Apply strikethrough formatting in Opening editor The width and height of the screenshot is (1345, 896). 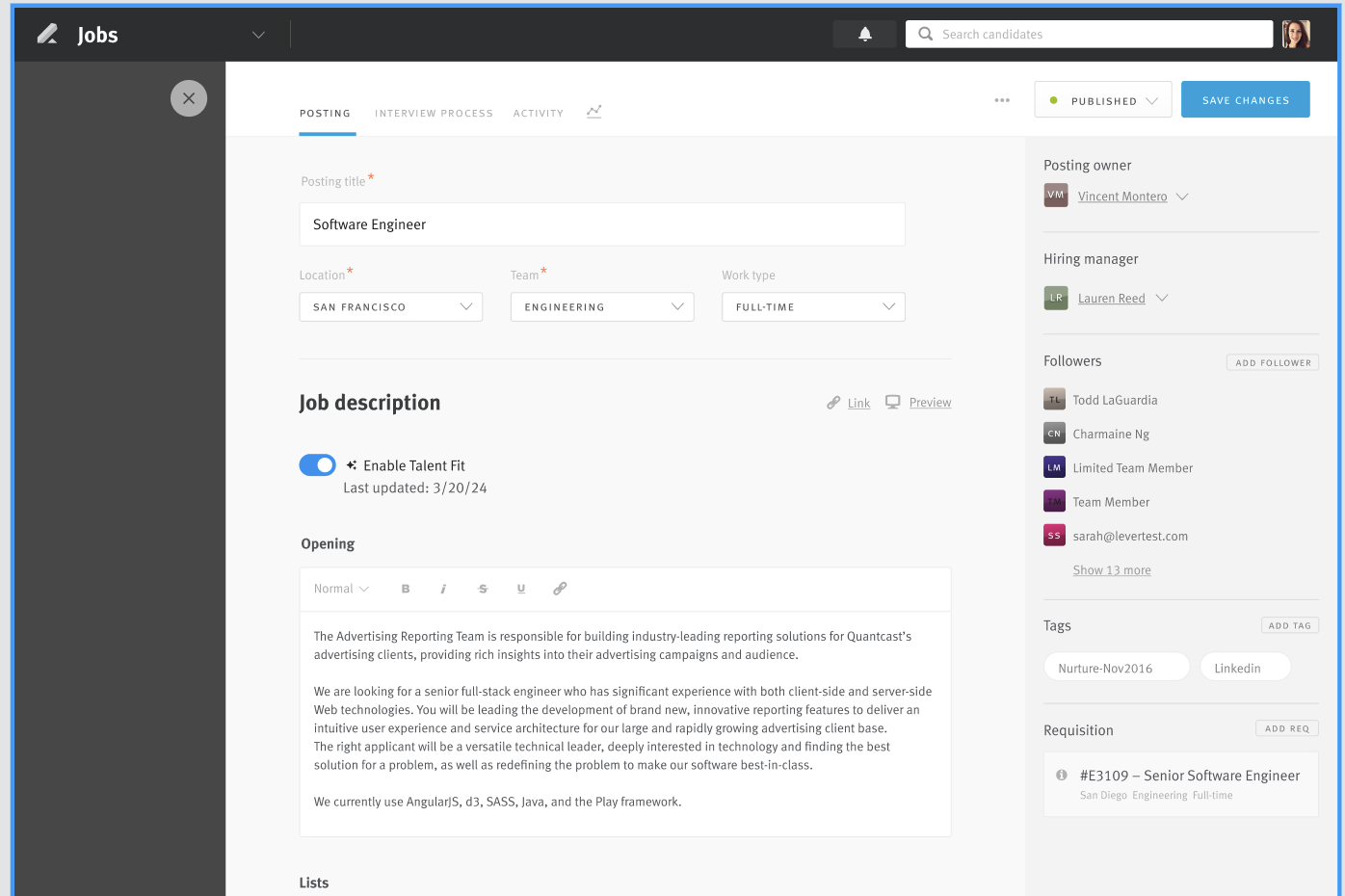(x=483, y=589)
